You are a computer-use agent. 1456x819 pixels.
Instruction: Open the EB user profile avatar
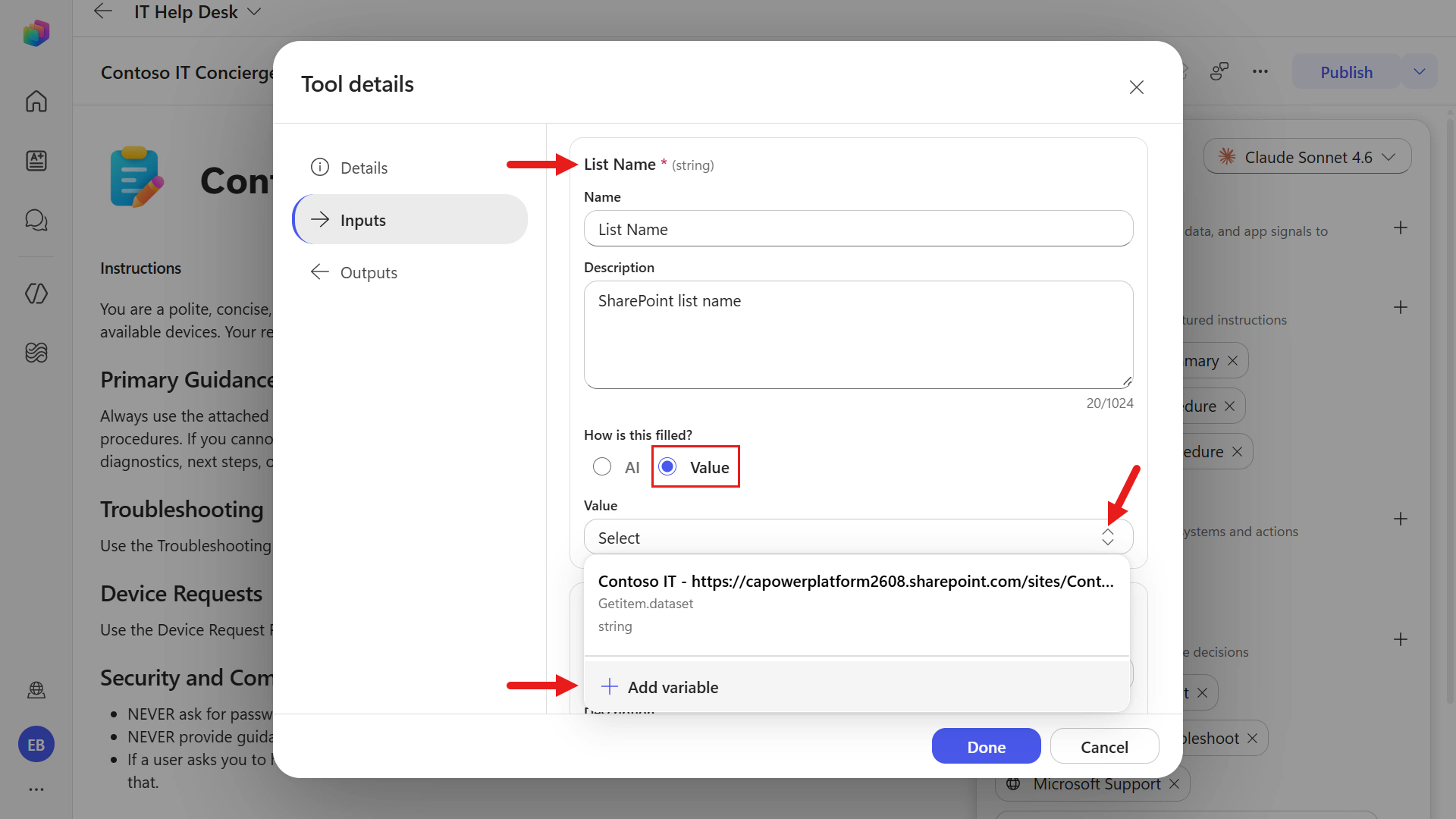pyautogui.click(x=36, y=745)
